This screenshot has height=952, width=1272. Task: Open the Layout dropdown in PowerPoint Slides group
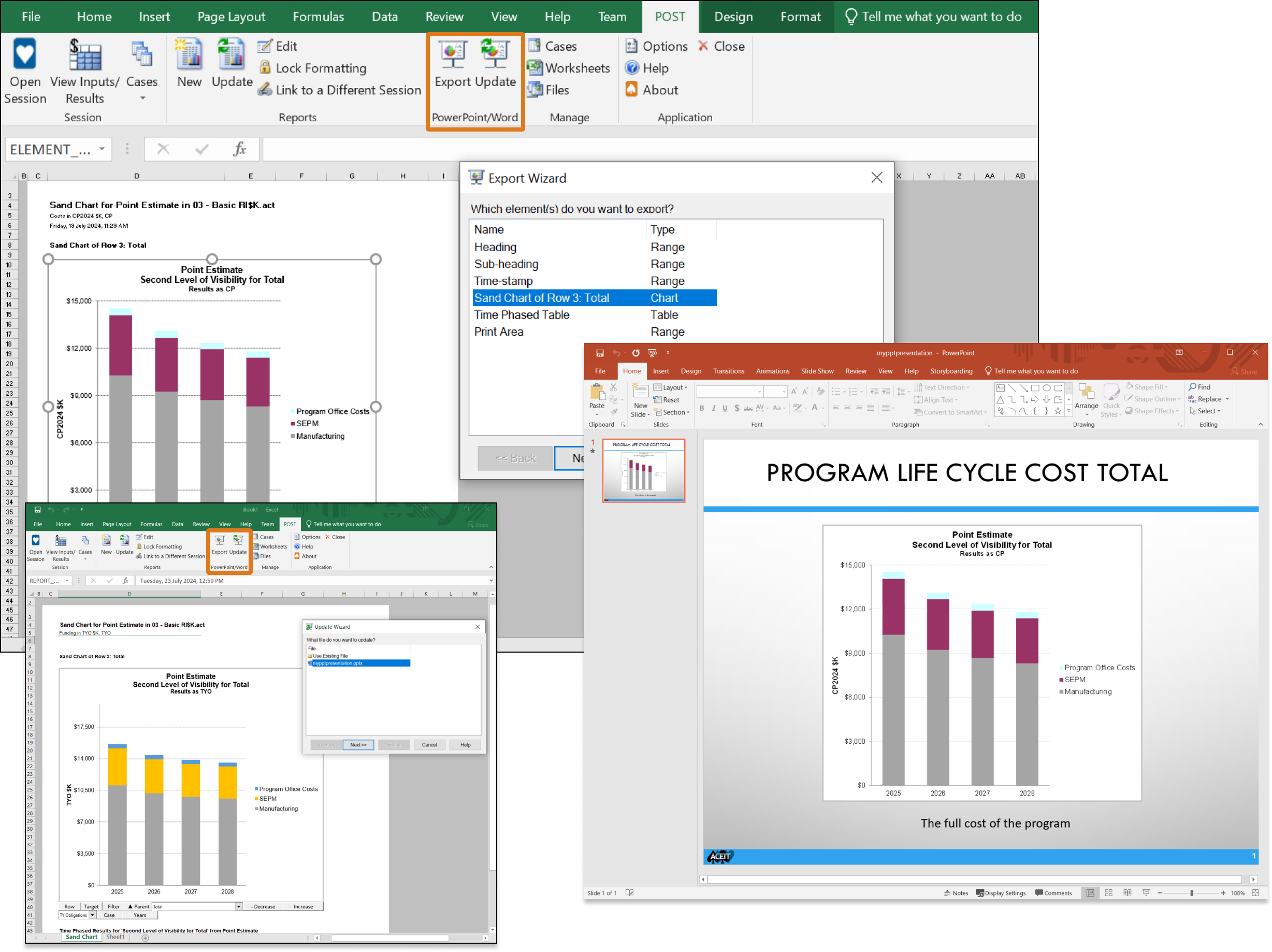point(671,387)
